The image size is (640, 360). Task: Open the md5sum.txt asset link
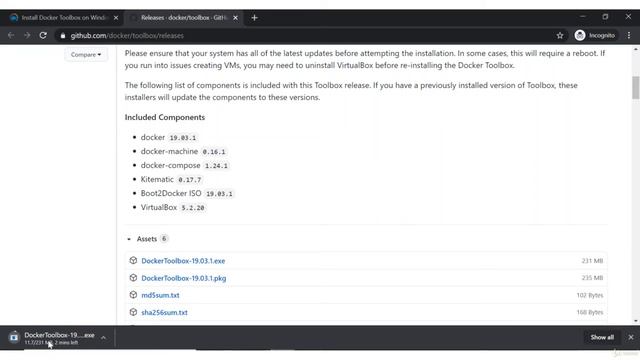click(160, 295)
